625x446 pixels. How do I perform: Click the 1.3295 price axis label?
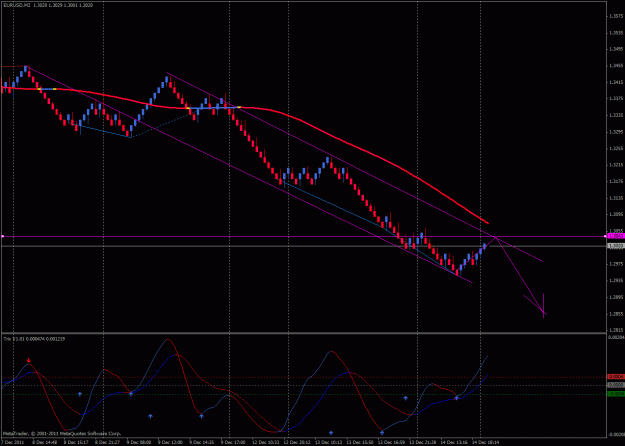coord(616,132)
